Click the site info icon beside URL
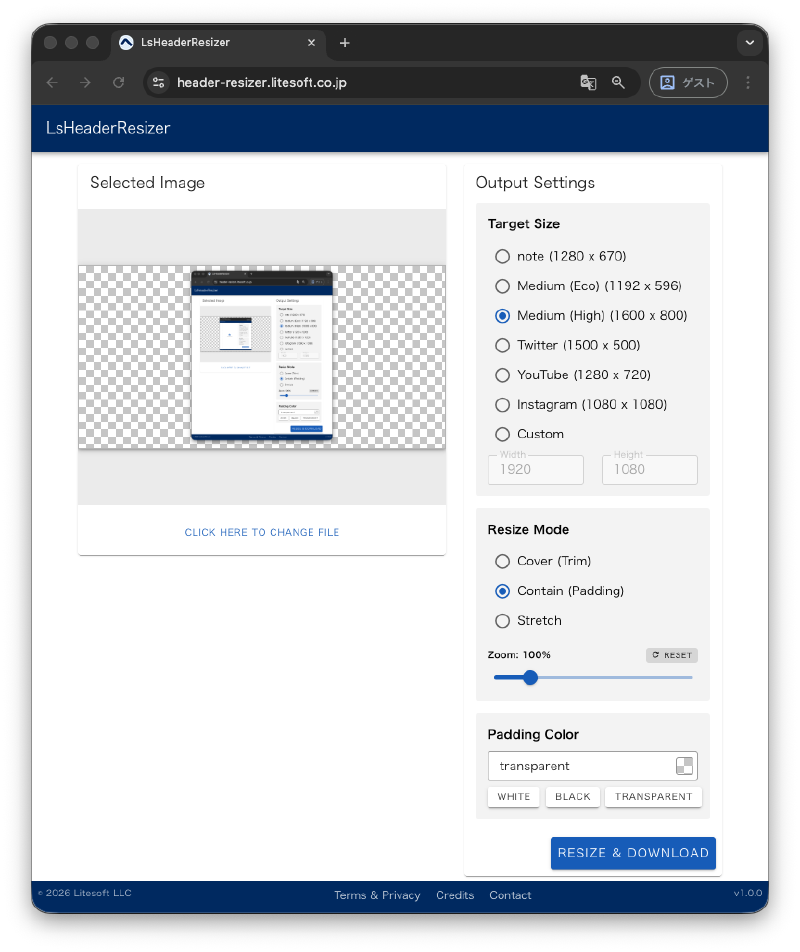 [x=159, y=83]
